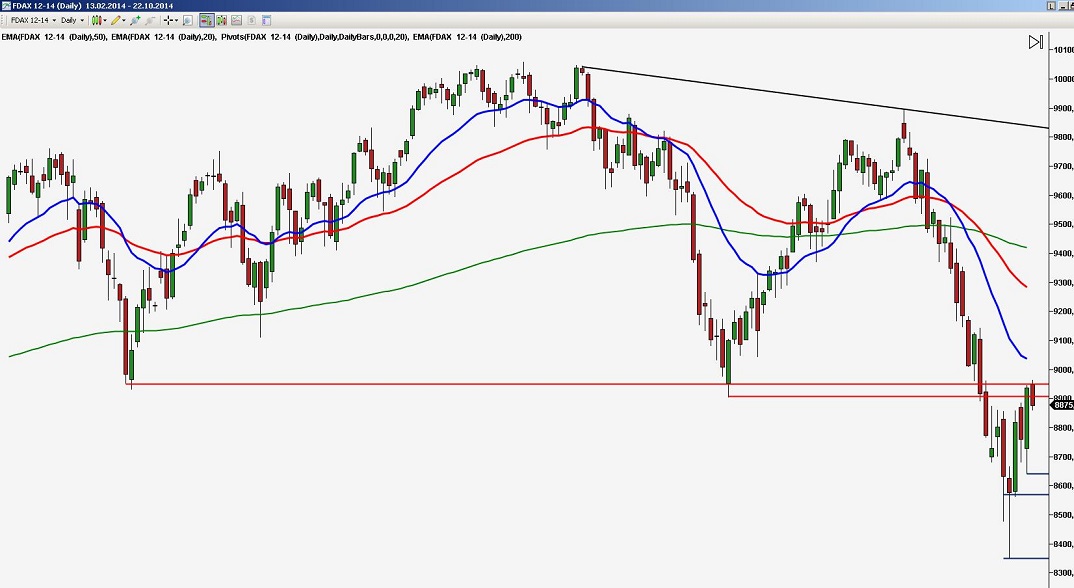Click the 8875 price tag on the axis
The height and width of the screenshot is (588, 1074).
point(1056,405)
